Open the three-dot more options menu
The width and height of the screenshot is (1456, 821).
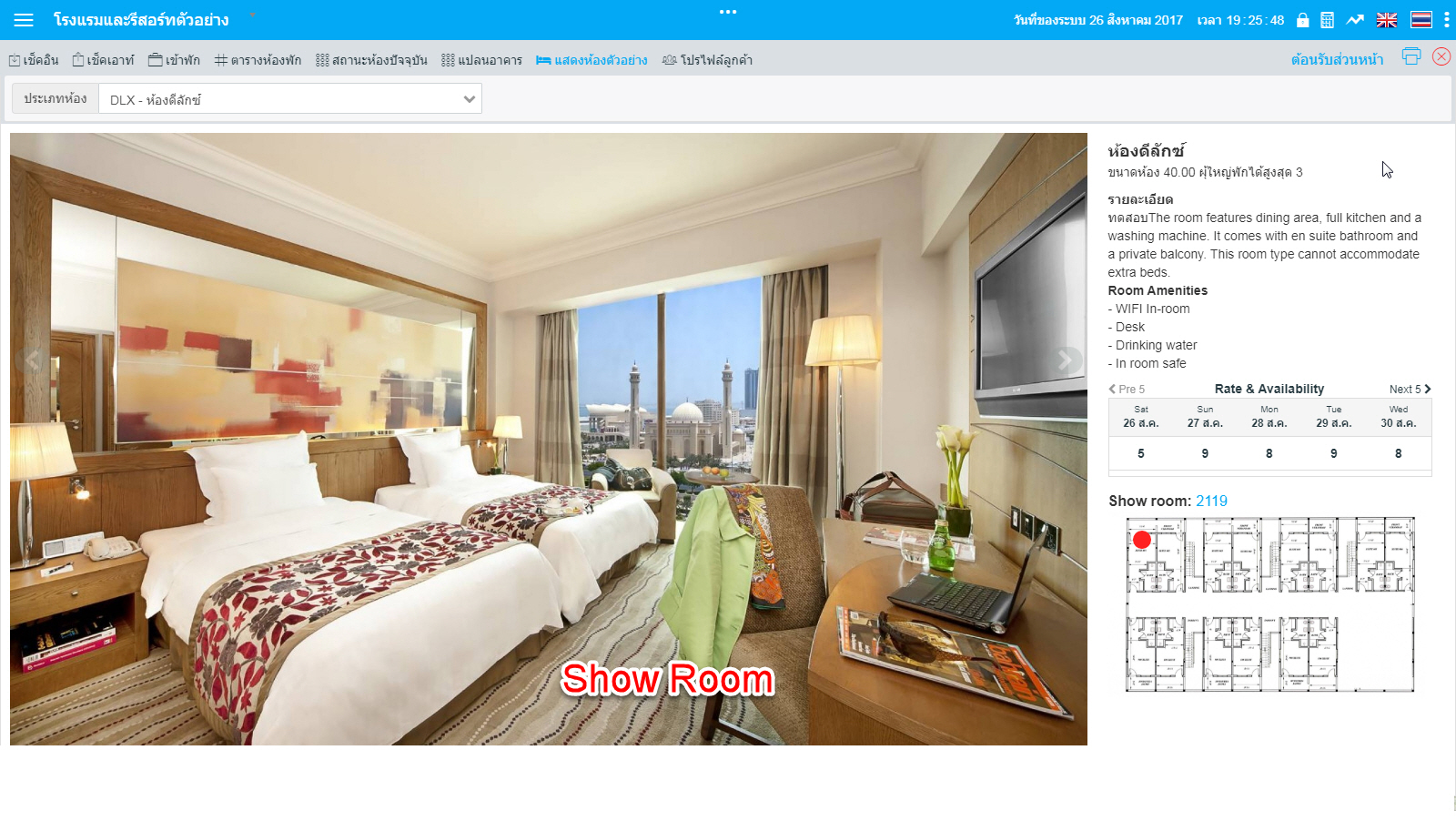1446,20
